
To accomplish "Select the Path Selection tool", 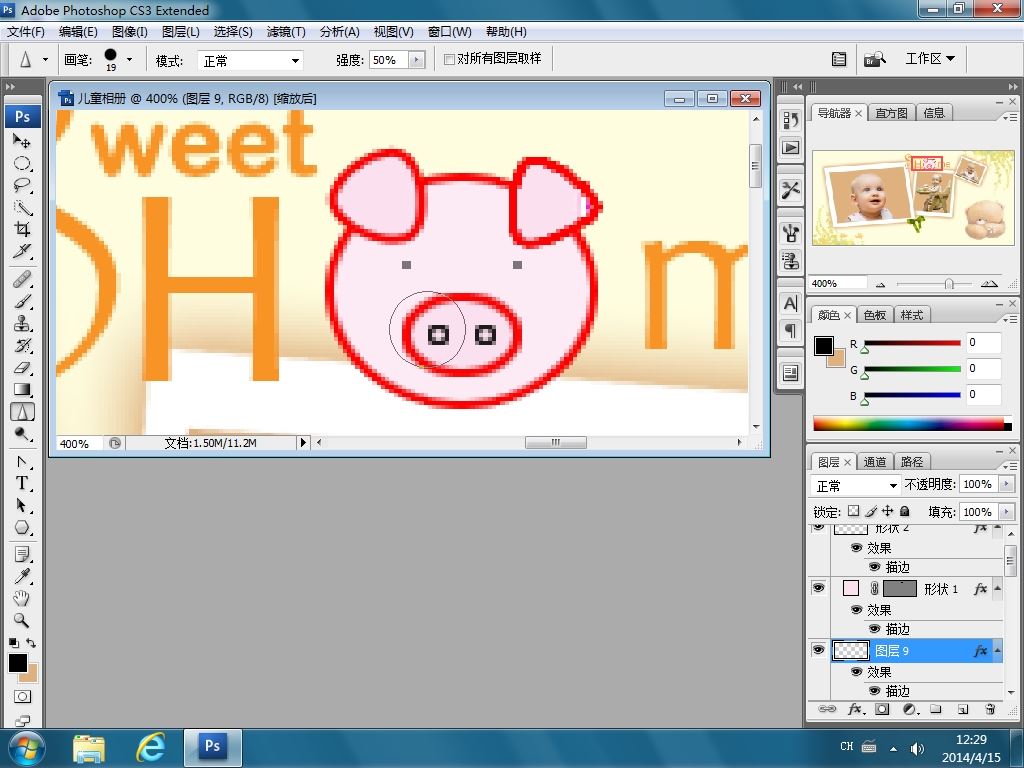I will coord(22,505).
